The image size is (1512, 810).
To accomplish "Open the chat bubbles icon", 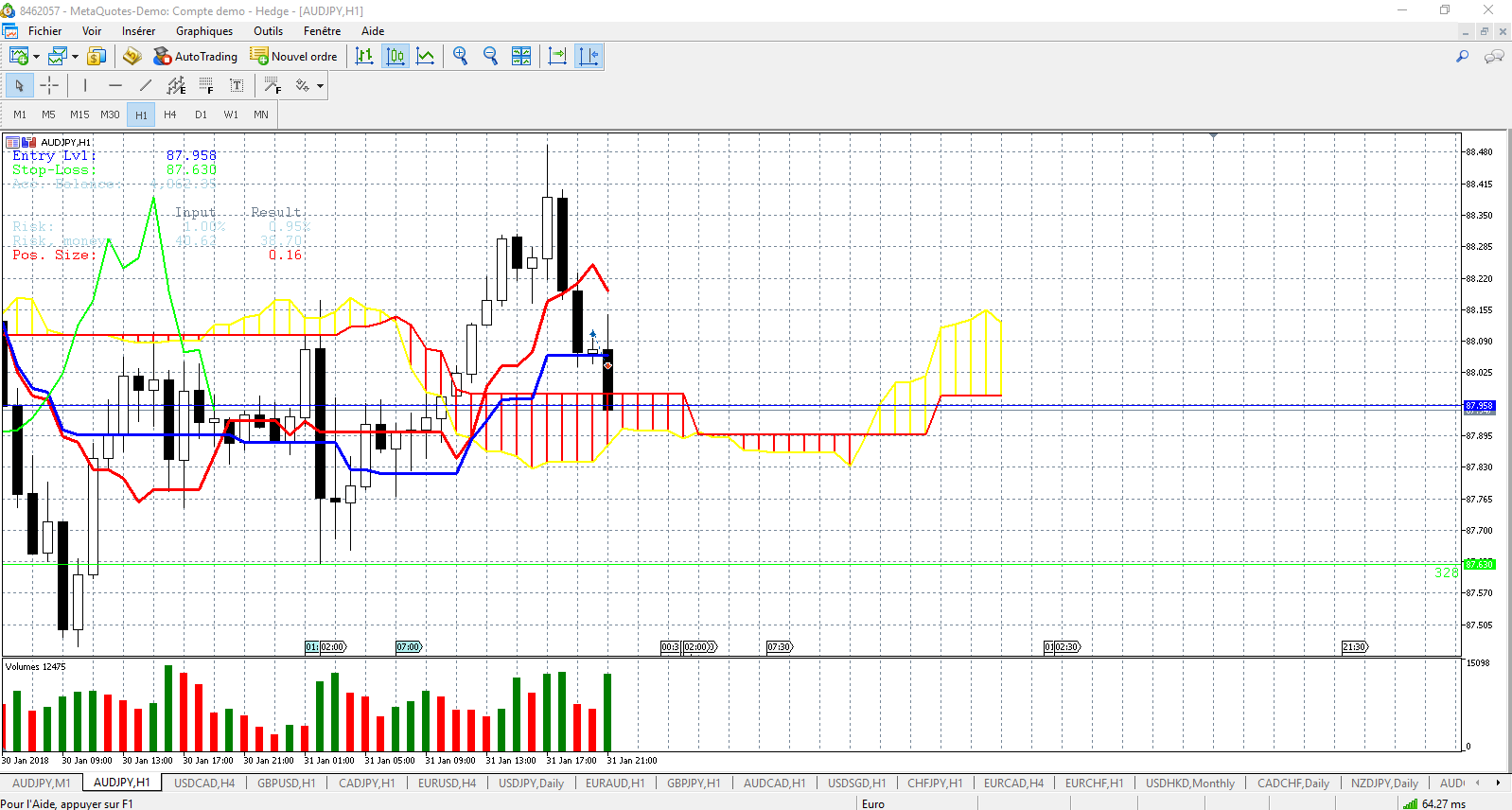I will pyautogui.click(x=1494, y=57).
